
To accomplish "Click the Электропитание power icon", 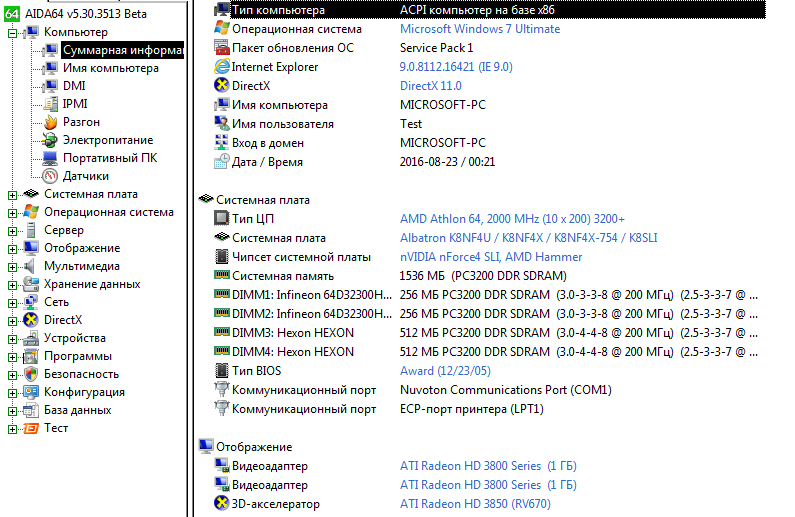I will click(50, 140).
